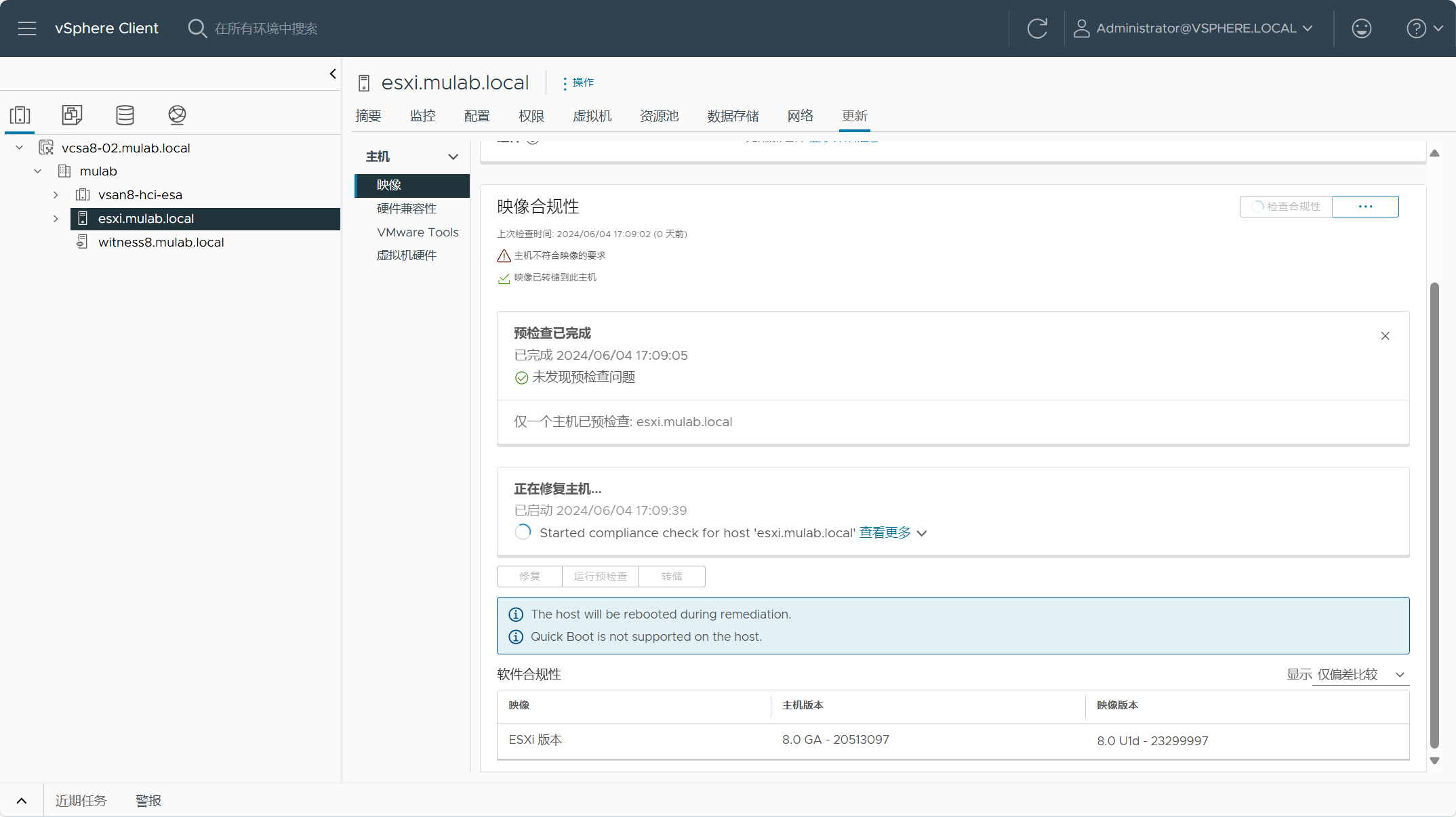Click the witness8.mulab.local host icon
1456x817 pixels.
pos(82,242)
